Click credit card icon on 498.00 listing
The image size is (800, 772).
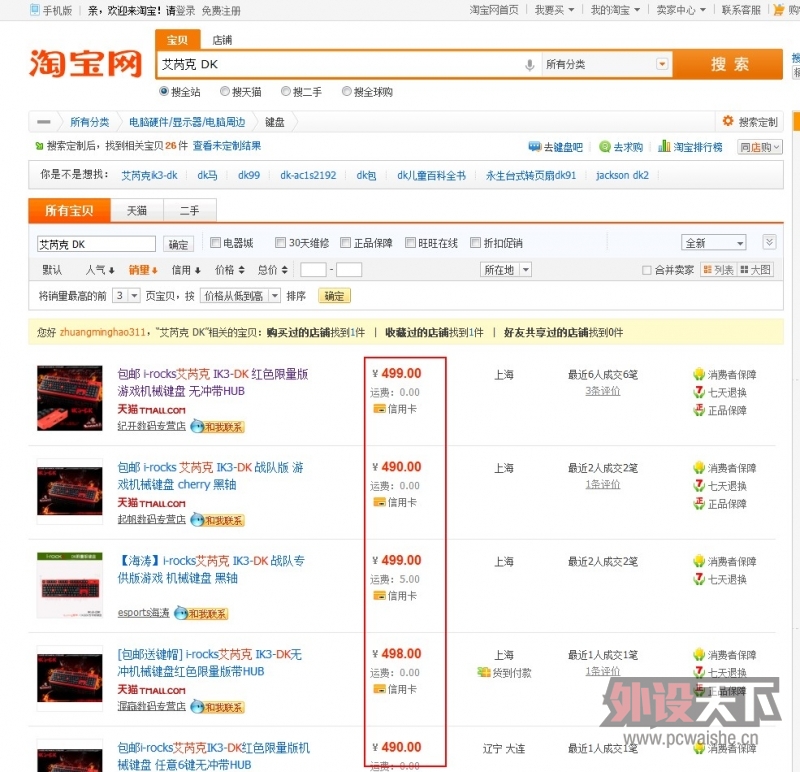[x=379, y=689]
